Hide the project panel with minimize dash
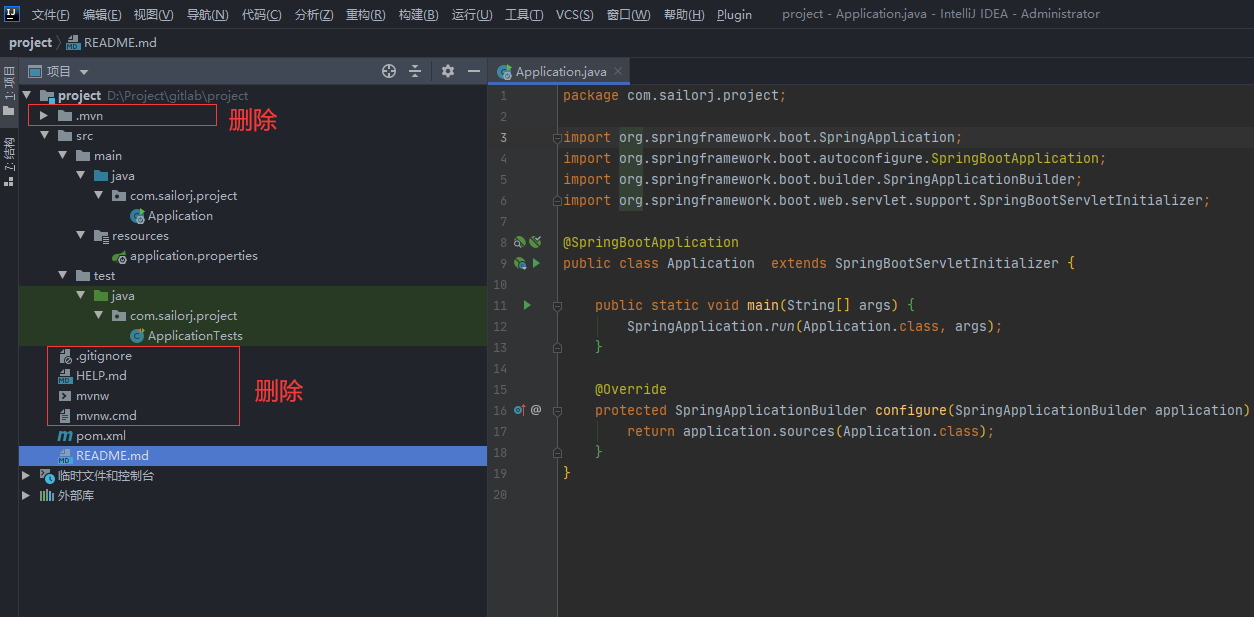The image size is (1254, 617). pyautogui.click(x=474, y=71)
